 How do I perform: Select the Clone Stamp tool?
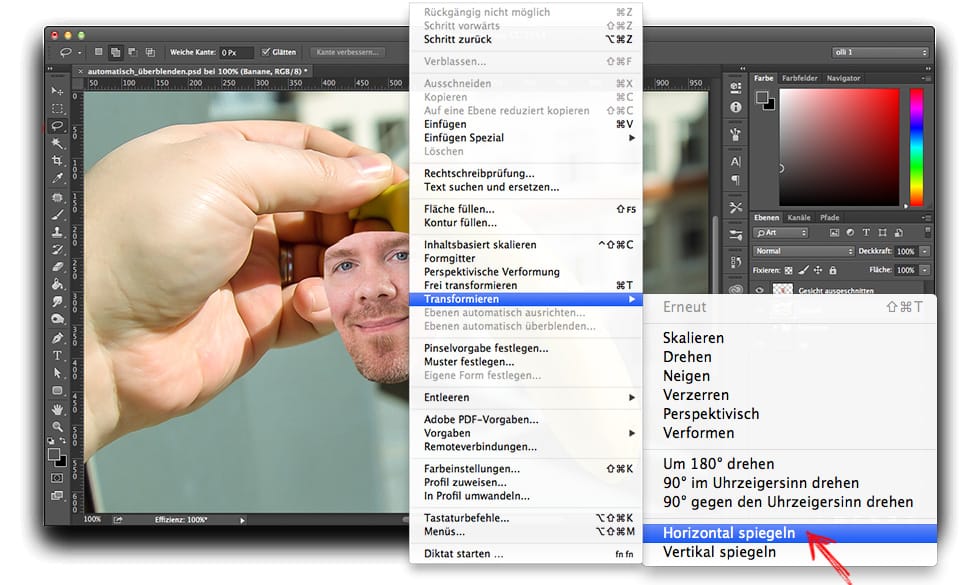[57, 232]
